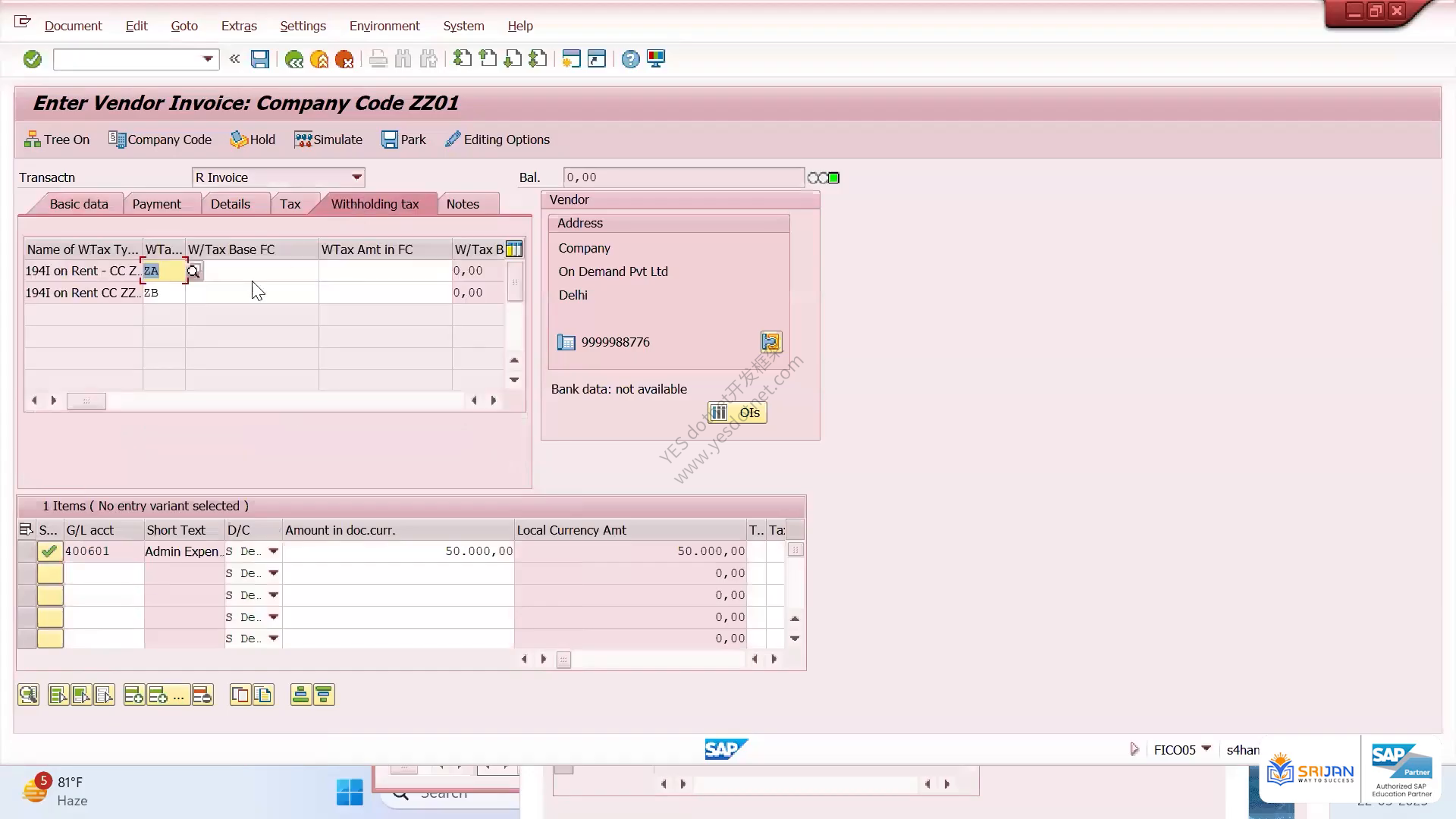Click the search help icon beside ZA
The width and height of the screenshot is (1456, 819).
tap(194, 271)
